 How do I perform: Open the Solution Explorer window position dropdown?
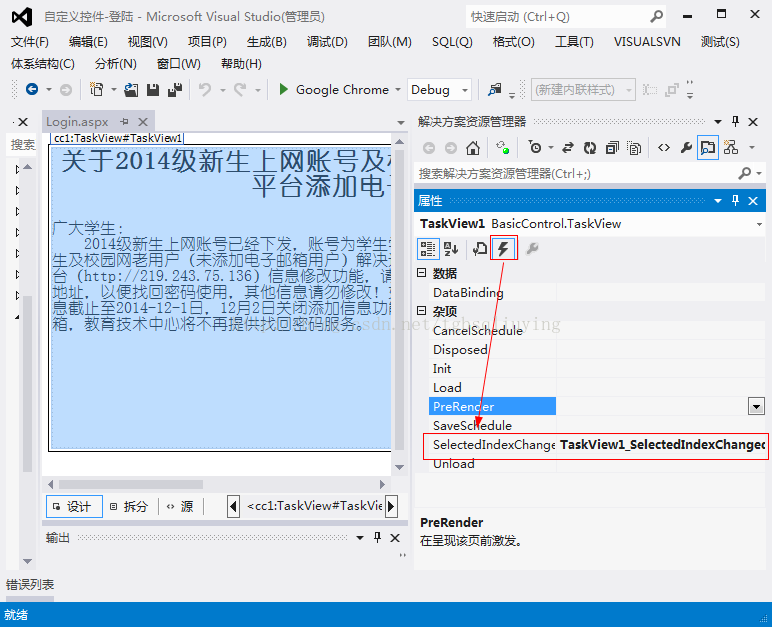[718, 121]
